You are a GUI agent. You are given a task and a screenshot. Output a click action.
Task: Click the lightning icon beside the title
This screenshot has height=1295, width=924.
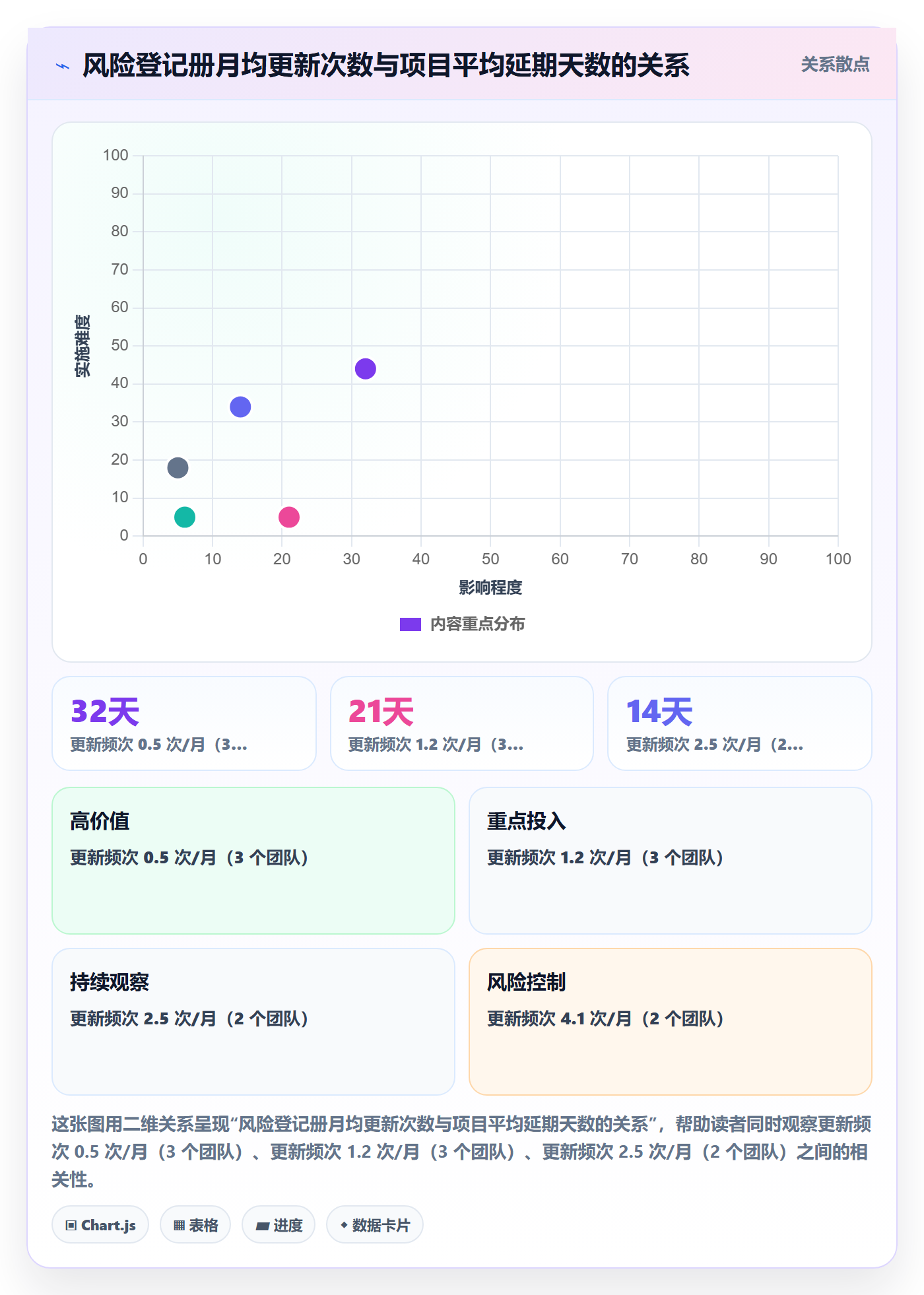(63, 66)
